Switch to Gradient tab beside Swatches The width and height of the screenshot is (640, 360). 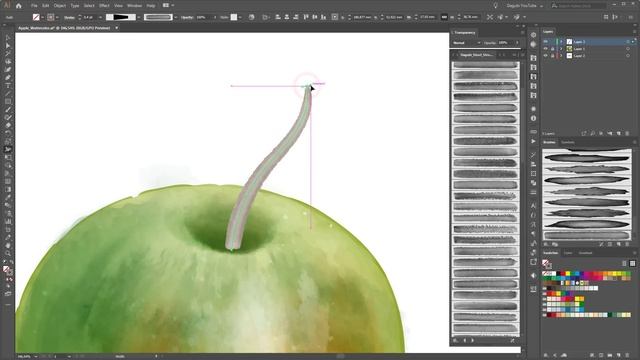pyautogui.click(x=585, y=253)
